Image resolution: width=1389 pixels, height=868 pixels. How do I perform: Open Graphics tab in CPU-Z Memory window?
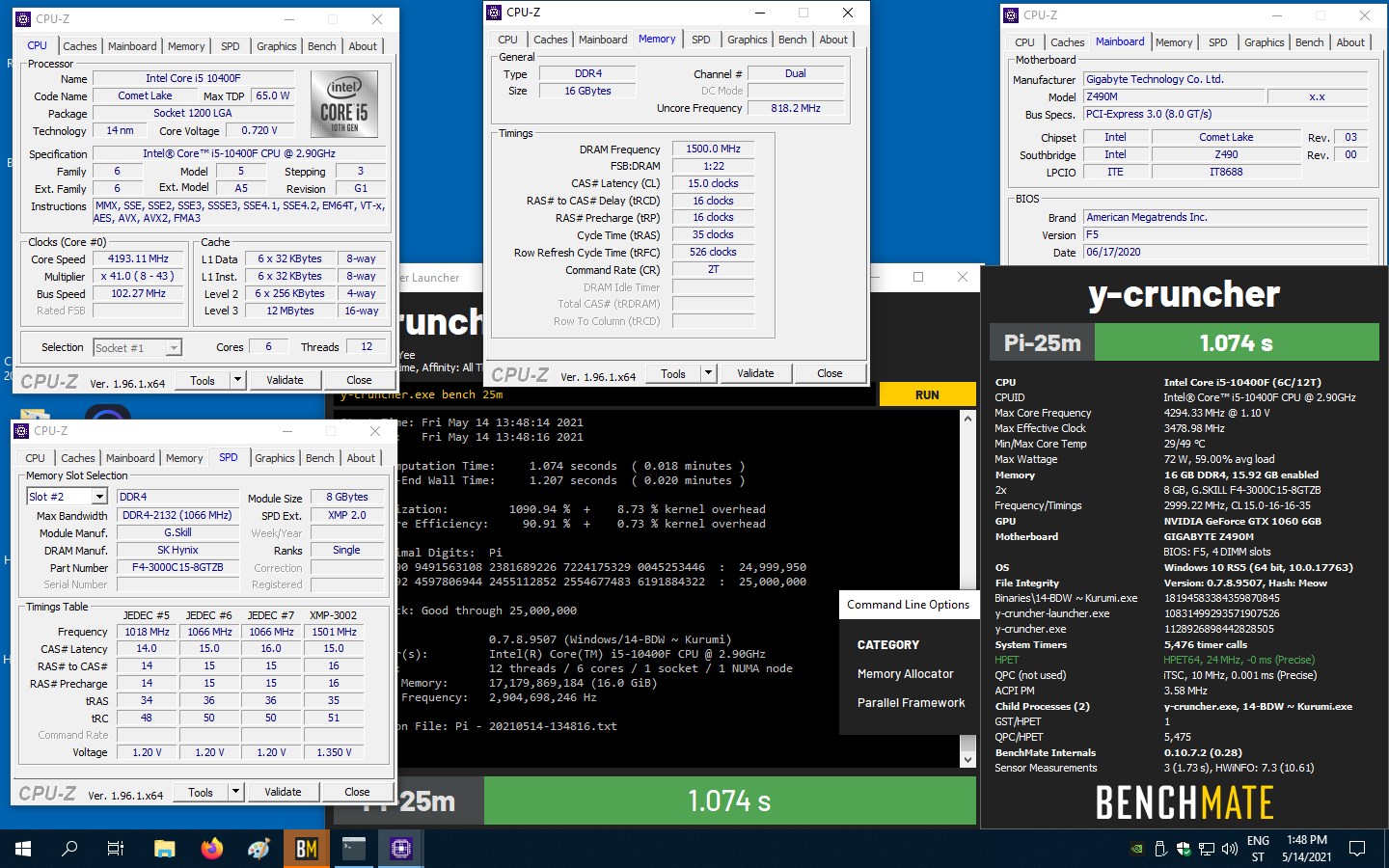(748, 40)
